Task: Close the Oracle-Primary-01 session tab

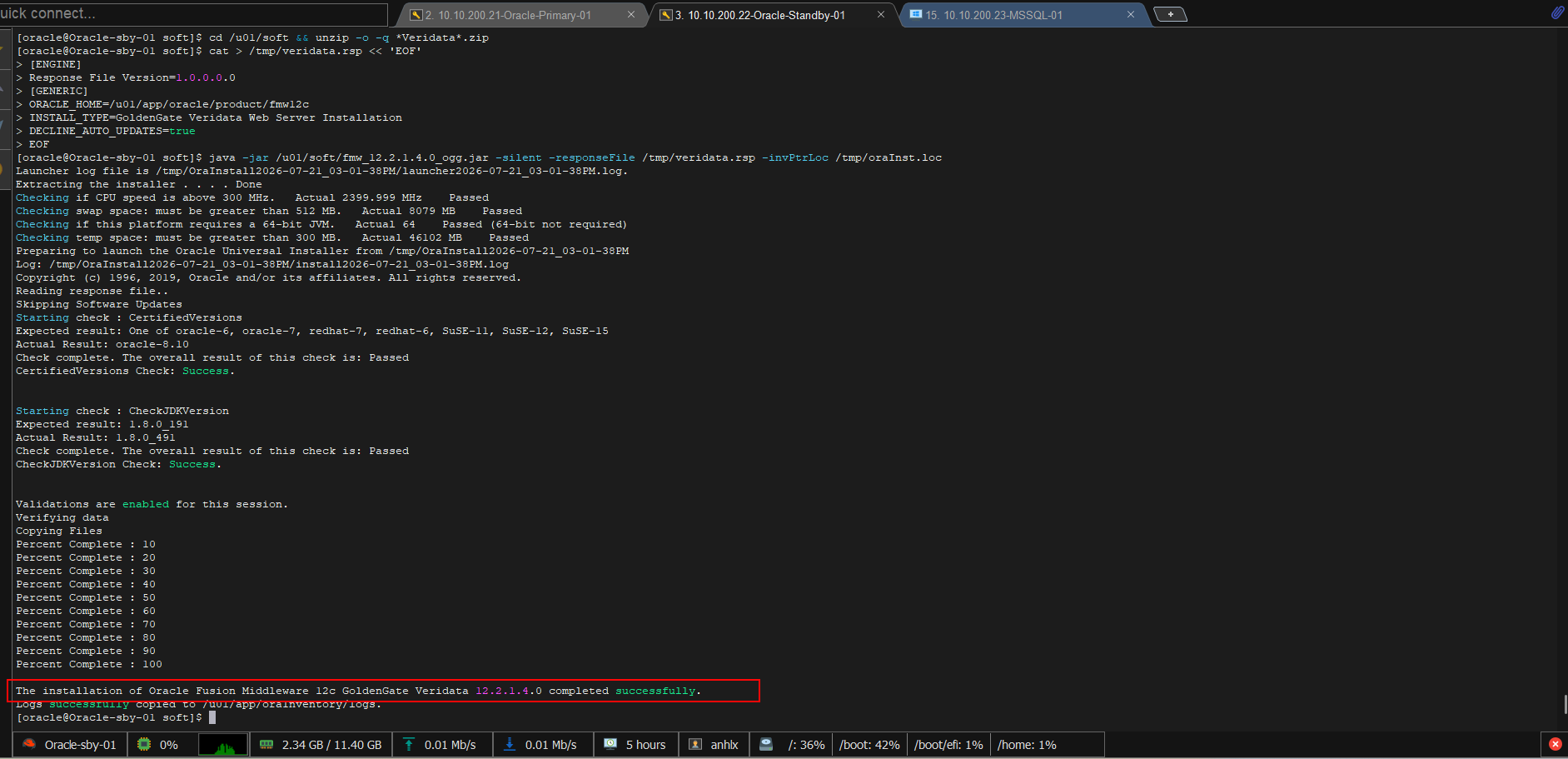Action: pos(630,15)
